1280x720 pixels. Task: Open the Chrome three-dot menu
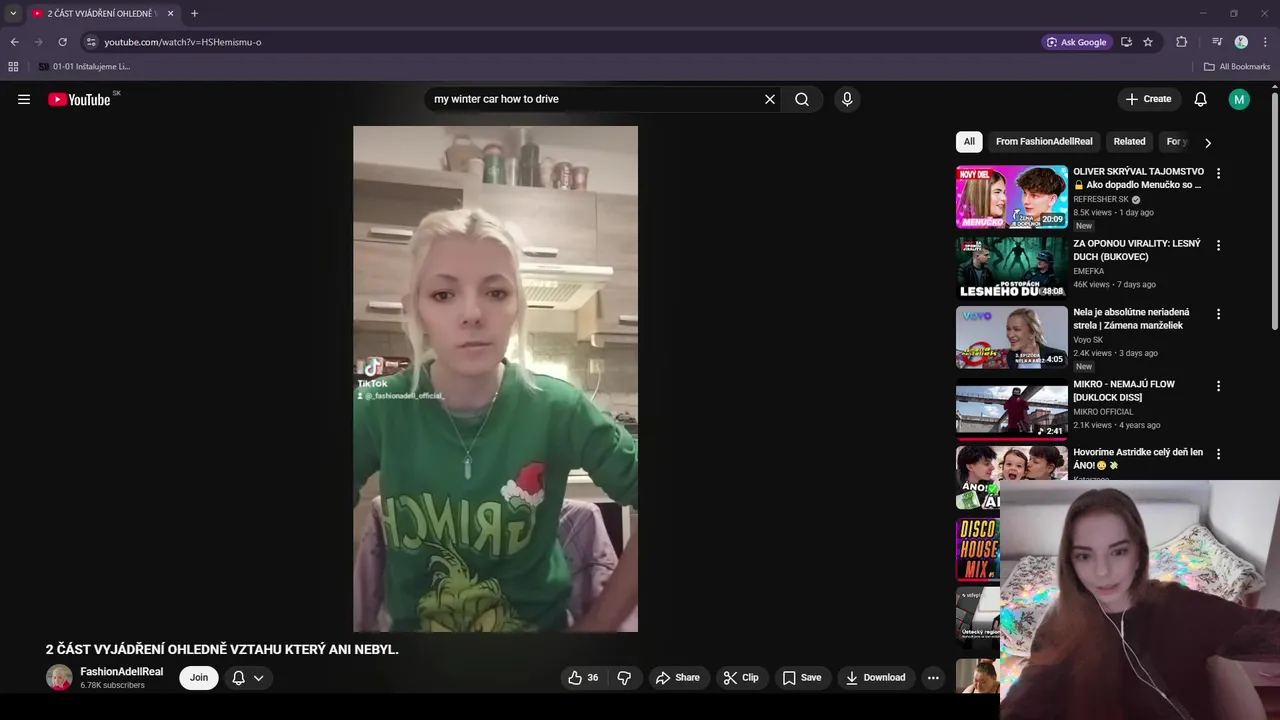[x=1265, y=42]
